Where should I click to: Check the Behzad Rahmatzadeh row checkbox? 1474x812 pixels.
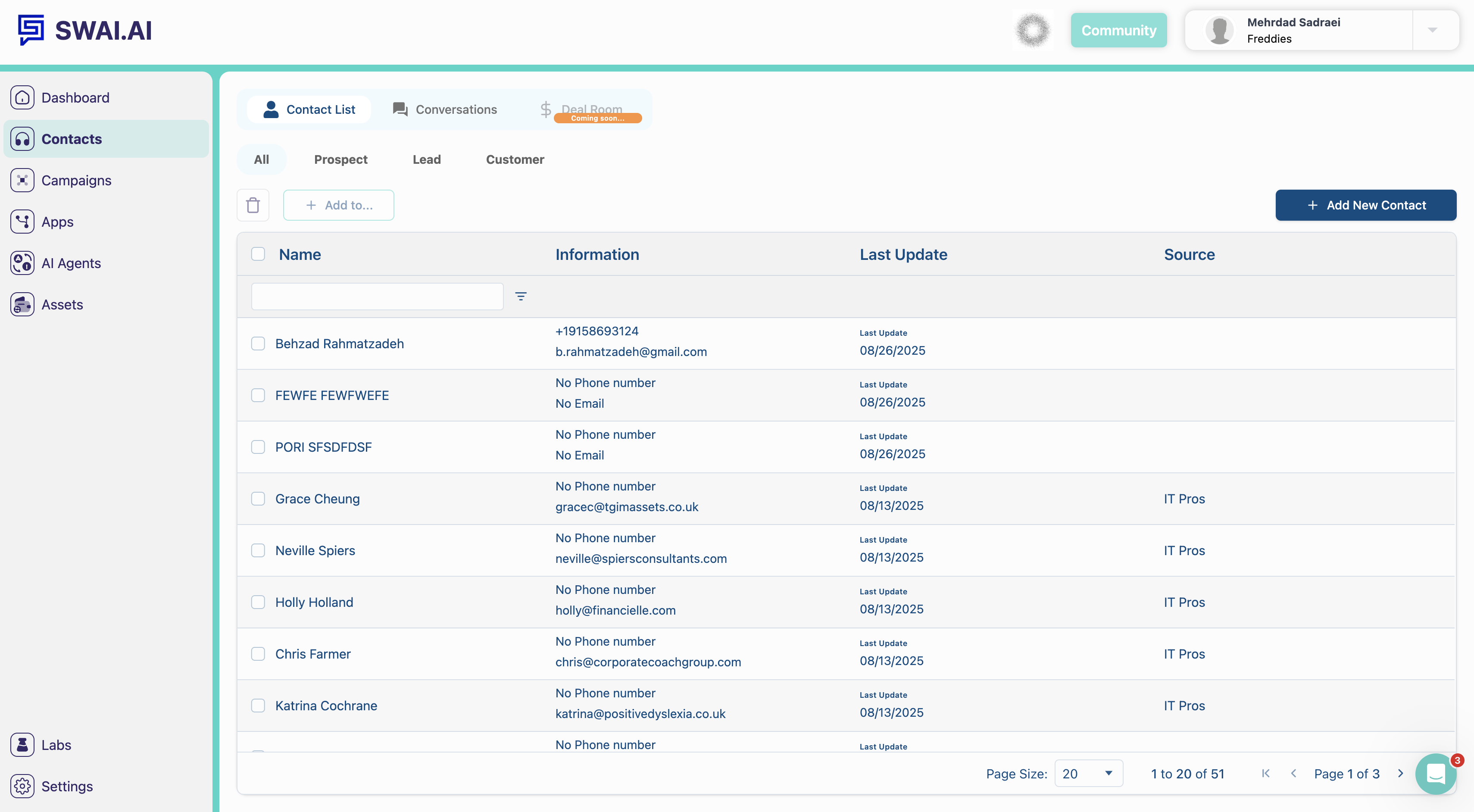click(258, 344)
